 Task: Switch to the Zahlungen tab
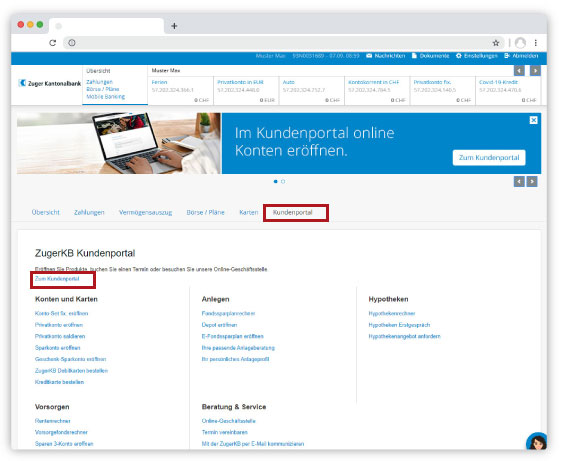[89, 212]
